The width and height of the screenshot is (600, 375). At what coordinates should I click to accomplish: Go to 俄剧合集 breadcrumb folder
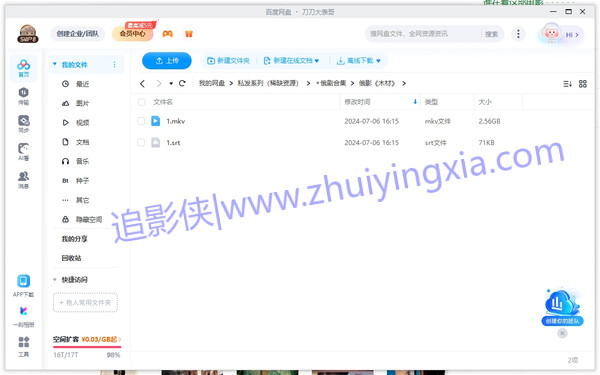point(331,83)
